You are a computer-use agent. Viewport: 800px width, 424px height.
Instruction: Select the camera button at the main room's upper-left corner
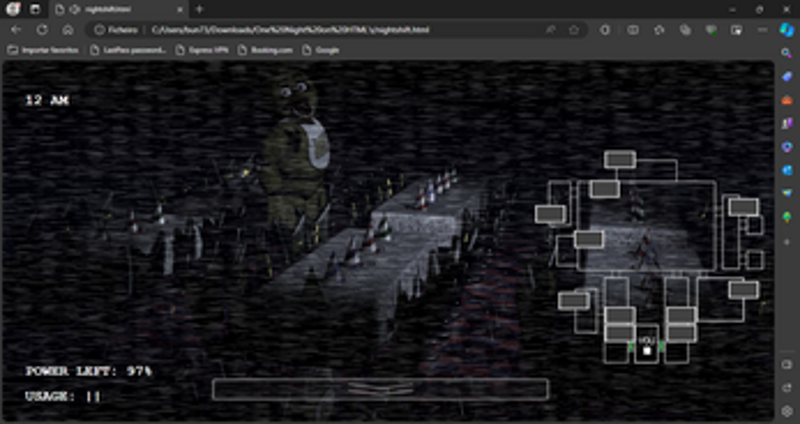pyautogui.click(x=605, y=189)
